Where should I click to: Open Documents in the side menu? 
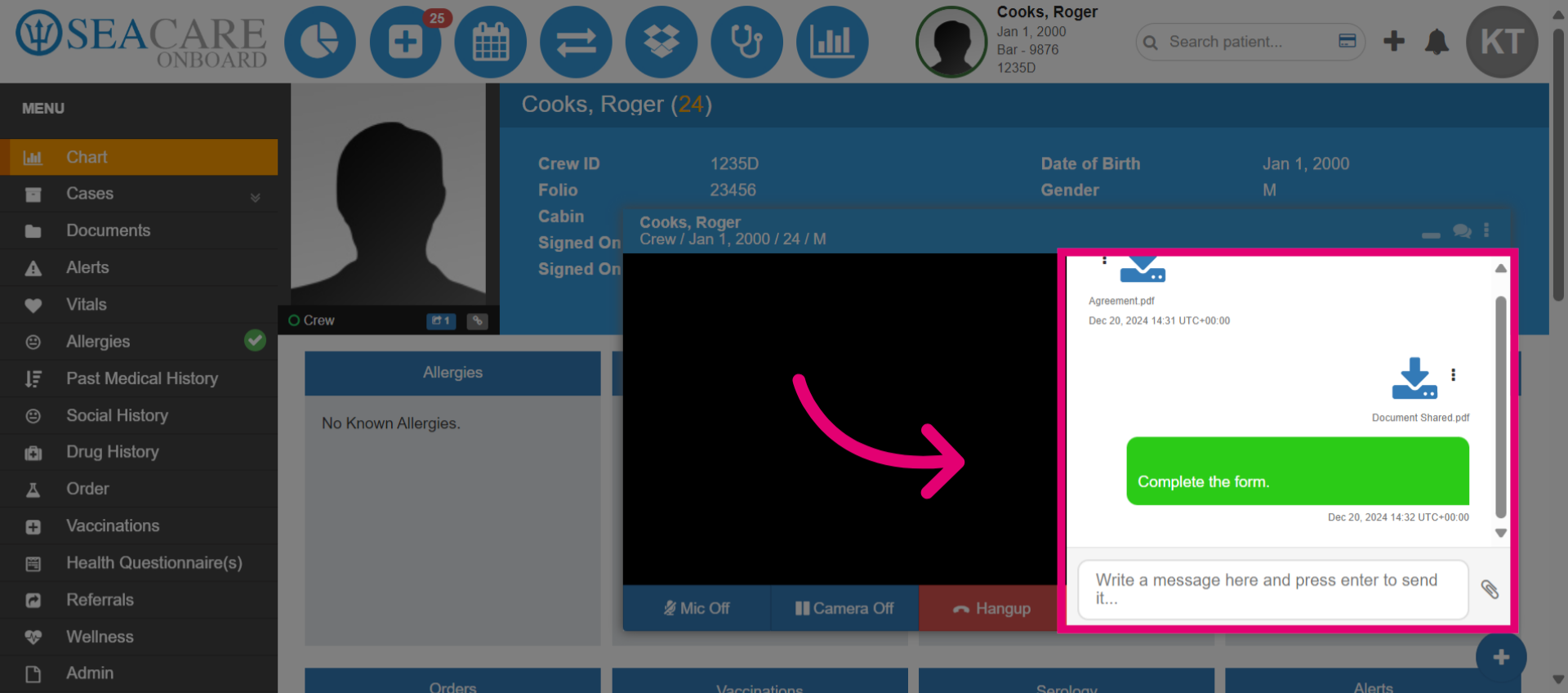[x=139, y=230]
